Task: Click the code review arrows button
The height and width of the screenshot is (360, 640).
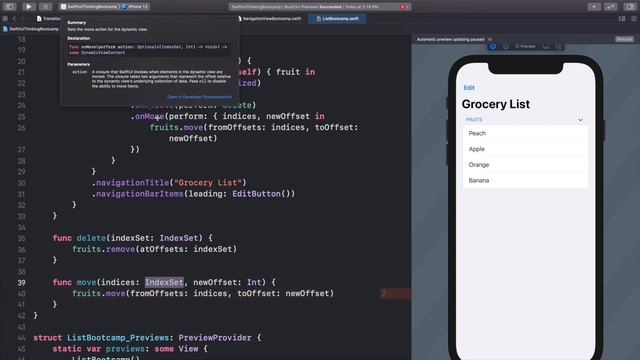Action: pos(611,7)
